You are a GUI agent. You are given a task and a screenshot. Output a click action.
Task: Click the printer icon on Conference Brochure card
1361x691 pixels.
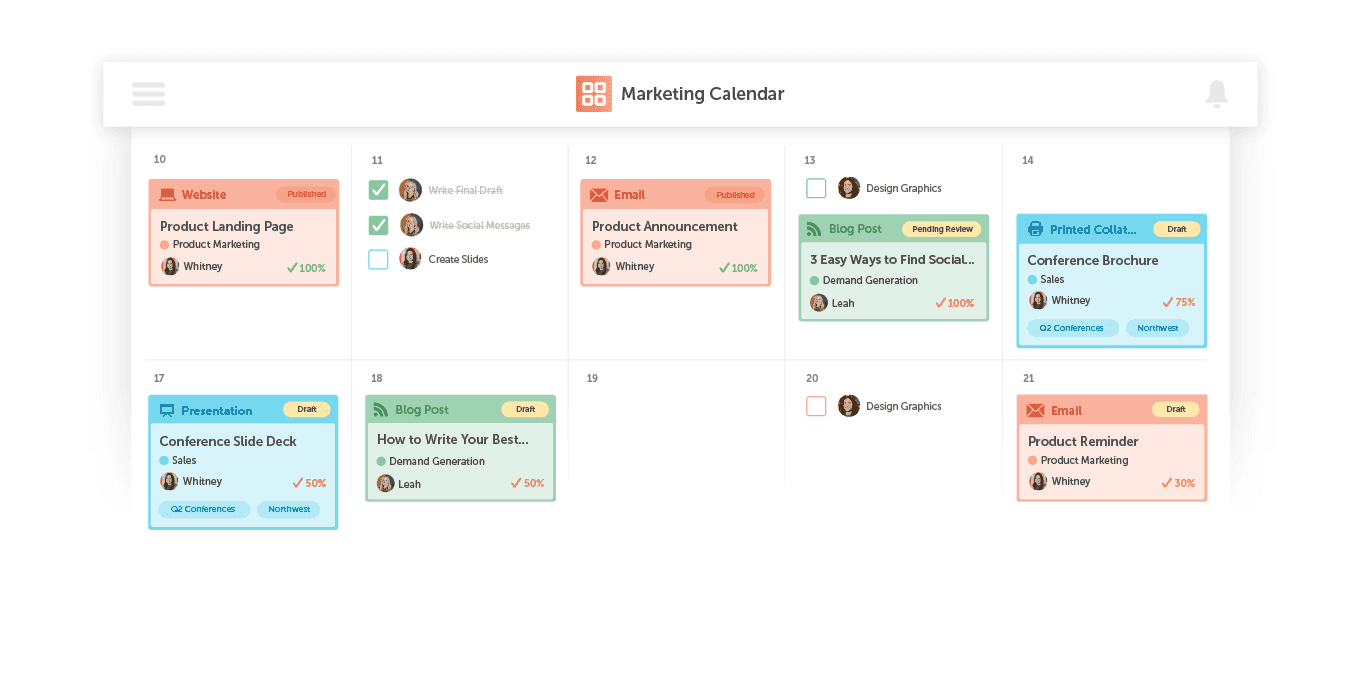[1033, 229]
